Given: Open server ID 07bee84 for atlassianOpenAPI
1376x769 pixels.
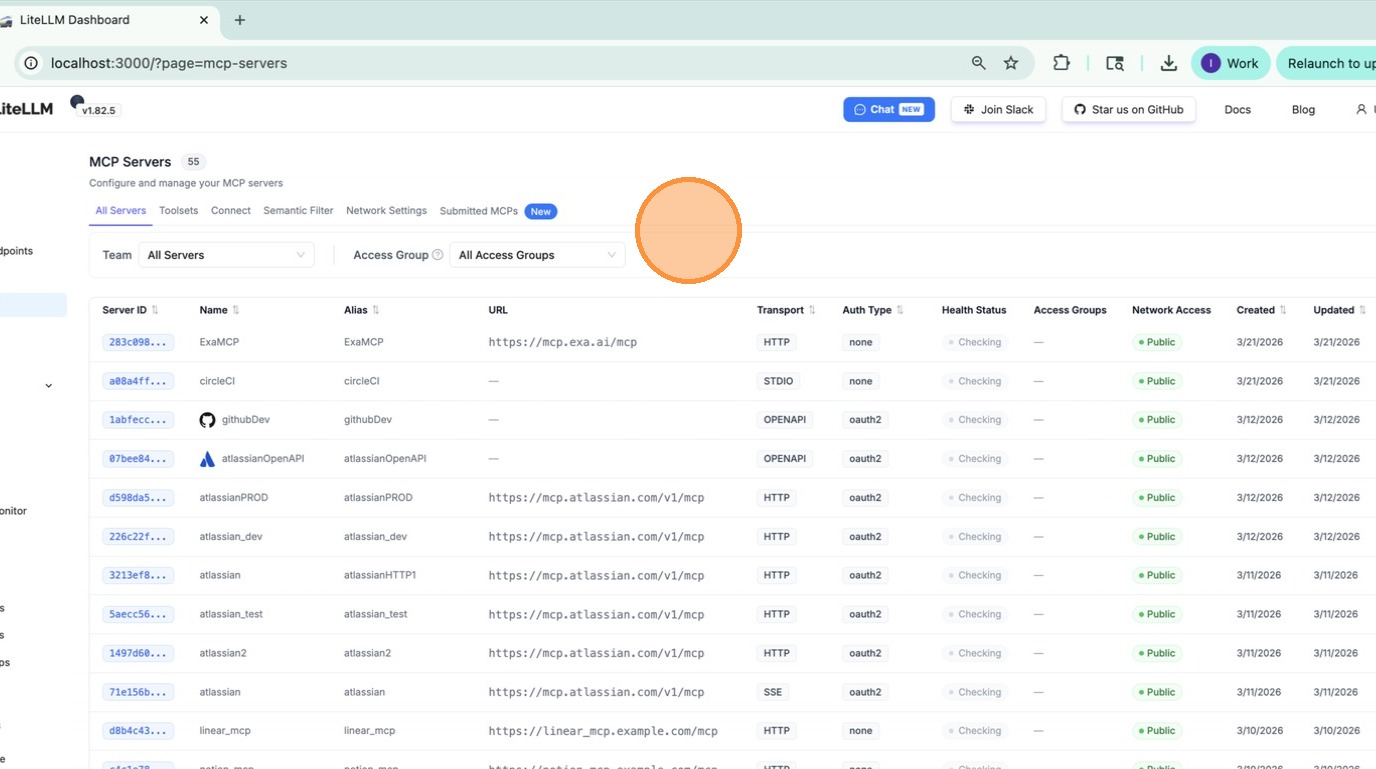Looking at the screenshot, I should pos(138,459).
